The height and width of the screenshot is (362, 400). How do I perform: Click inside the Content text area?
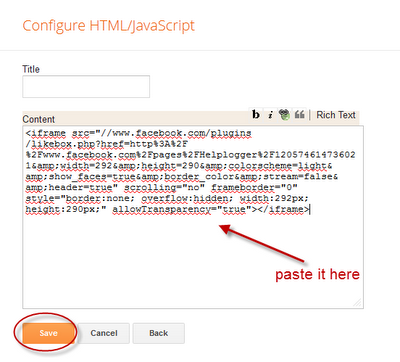[x=193, y=217]
